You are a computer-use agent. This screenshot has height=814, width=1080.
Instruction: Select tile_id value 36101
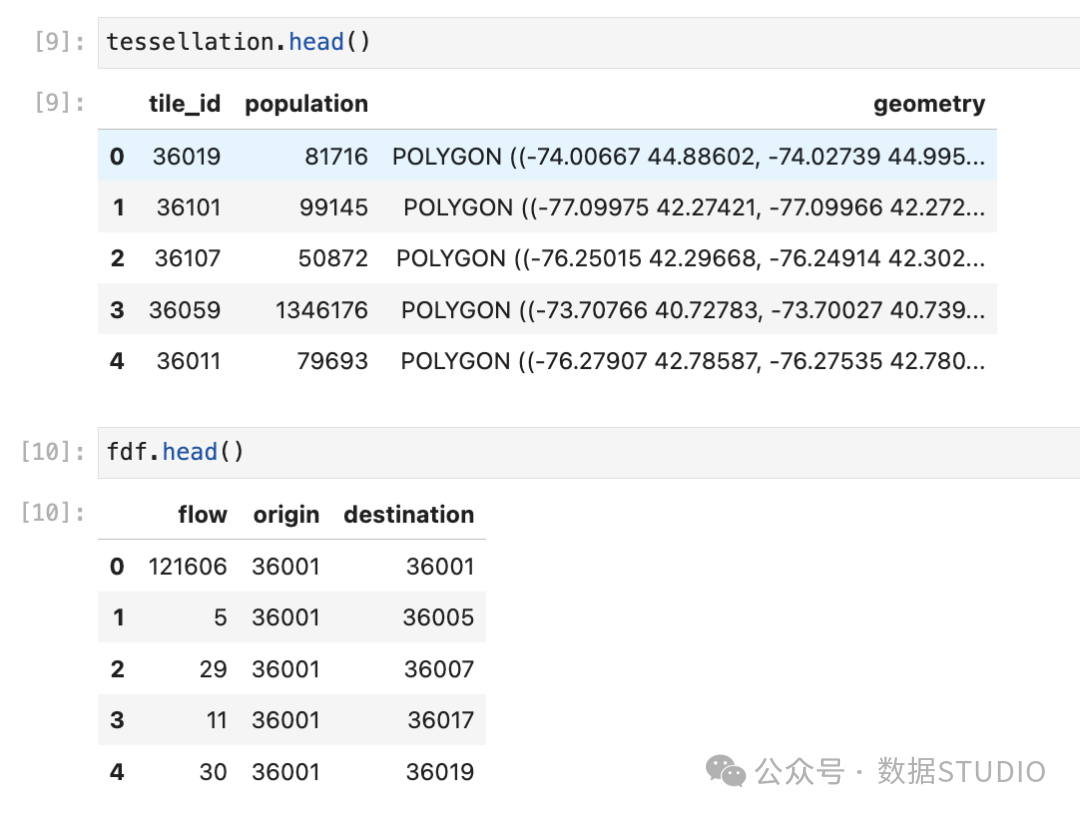click(189, 207)
